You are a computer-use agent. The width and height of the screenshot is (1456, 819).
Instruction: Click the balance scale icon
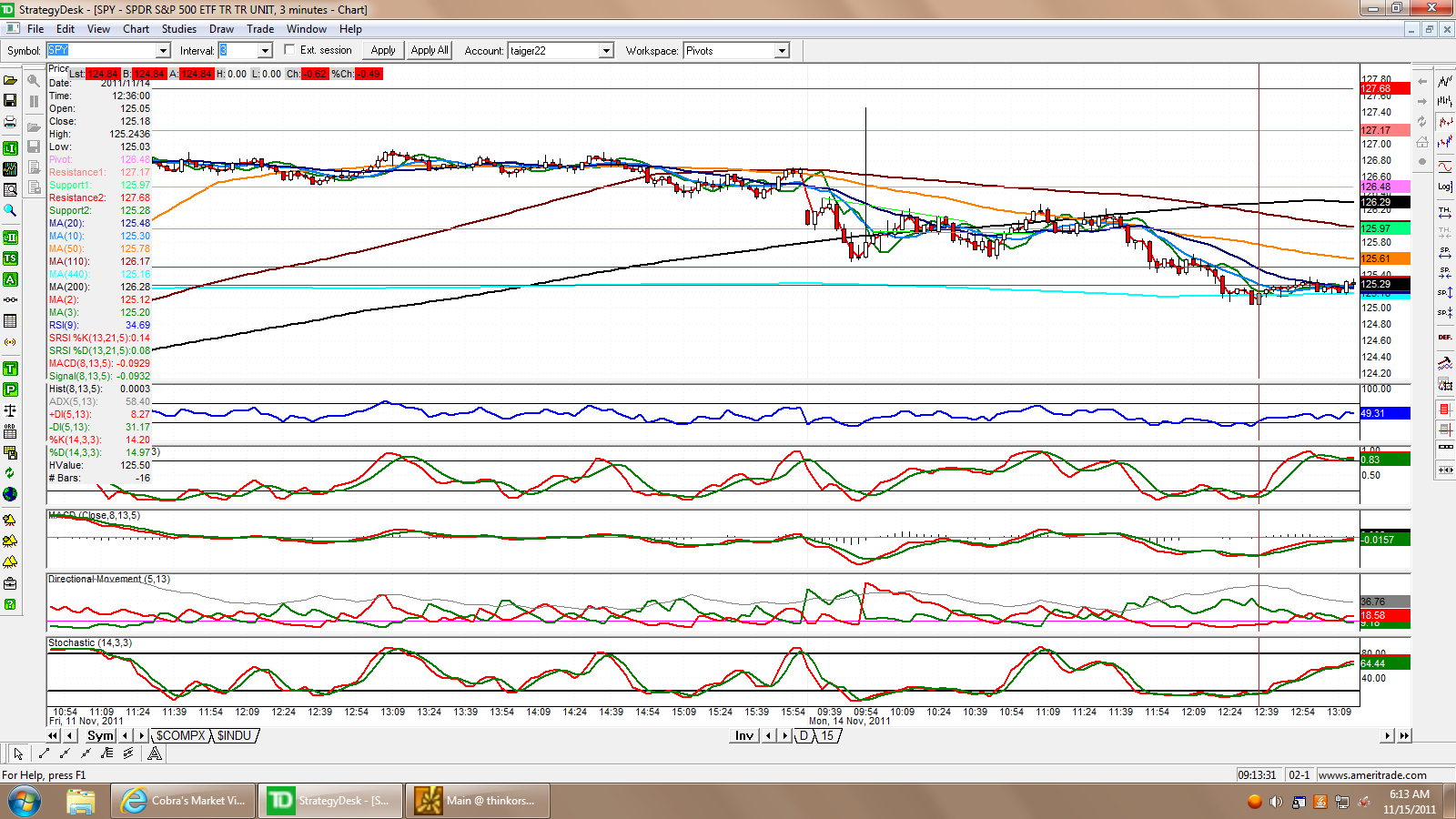10,410
